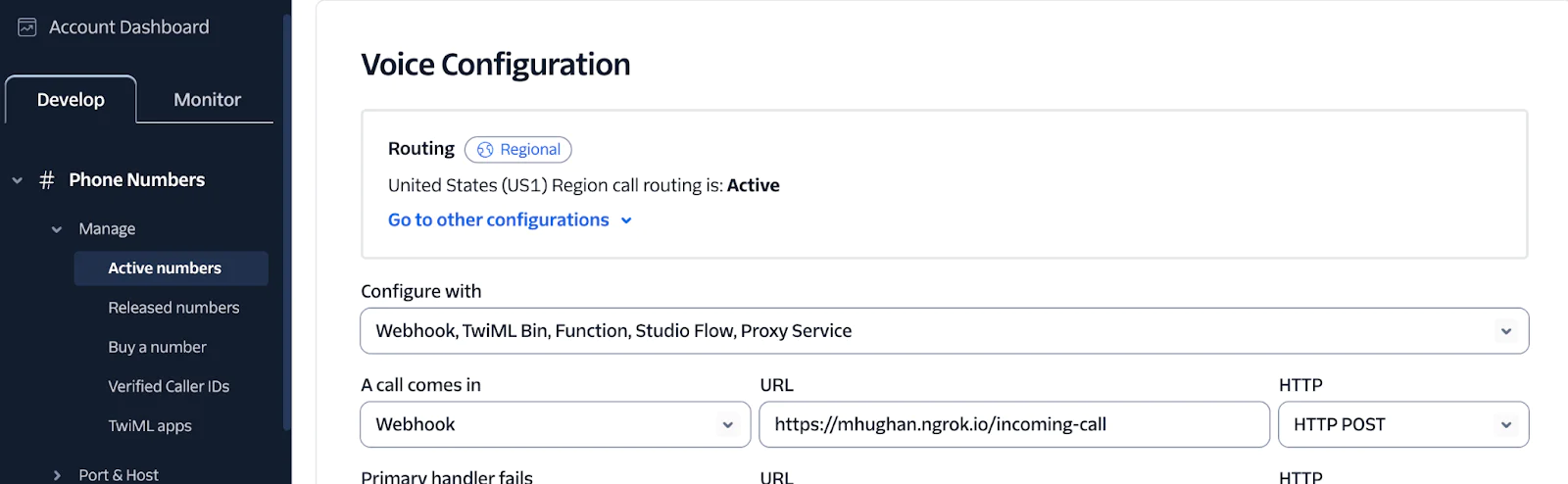1568x484 pixels.
Task: Open Active numbers in the sidebar
Action: pyautogui.click(x=171, y=268)
